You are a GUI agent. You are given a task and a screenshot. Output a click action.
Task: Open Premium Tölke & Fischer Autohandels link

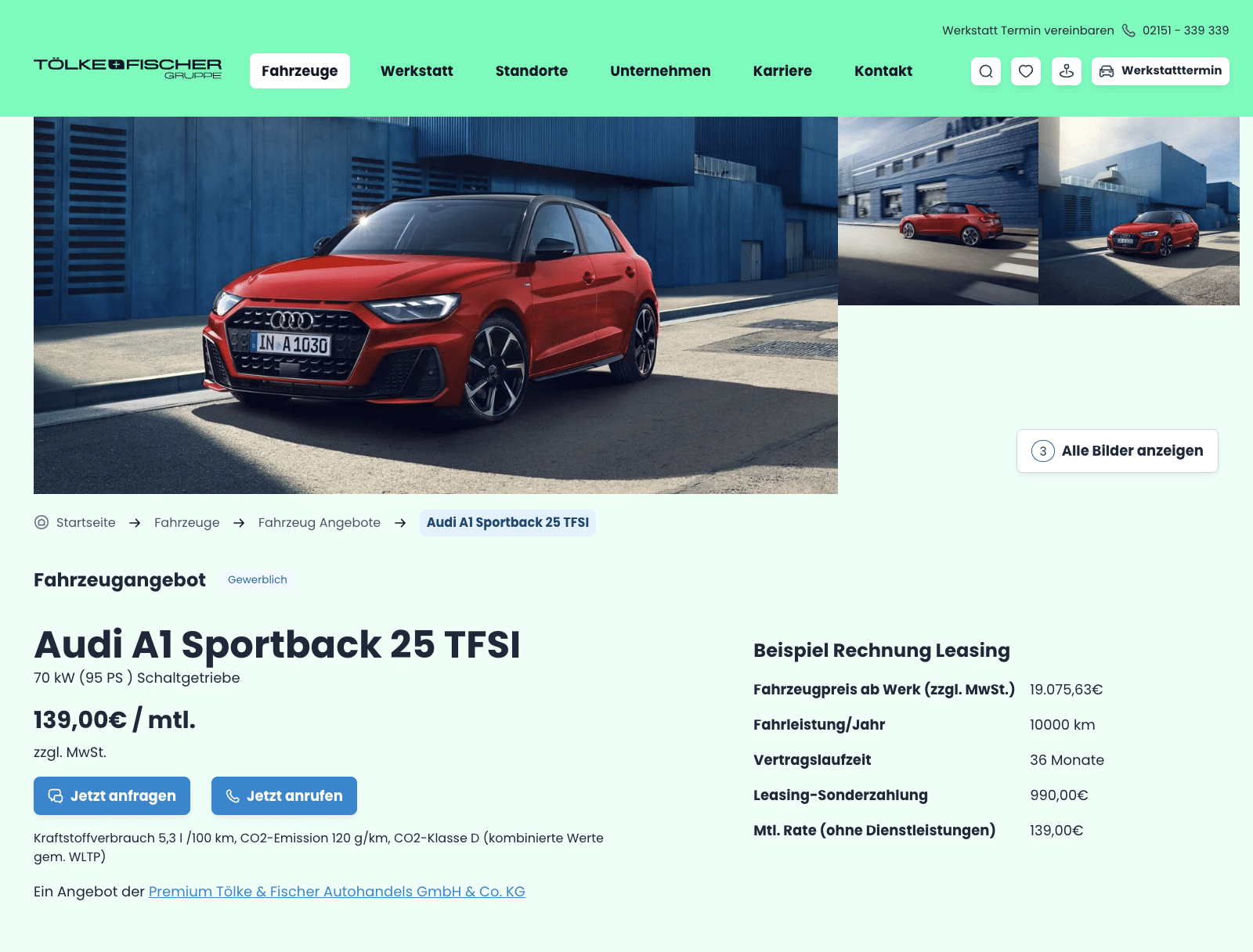pyautogui.click(x=337, y=892)
